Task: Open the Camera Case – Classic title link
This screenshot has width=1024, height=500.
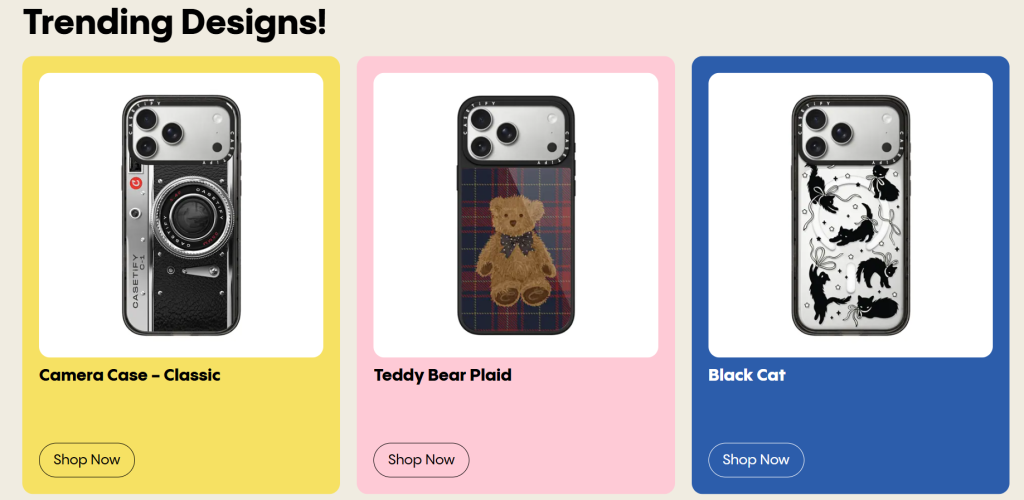Action: 129,375
